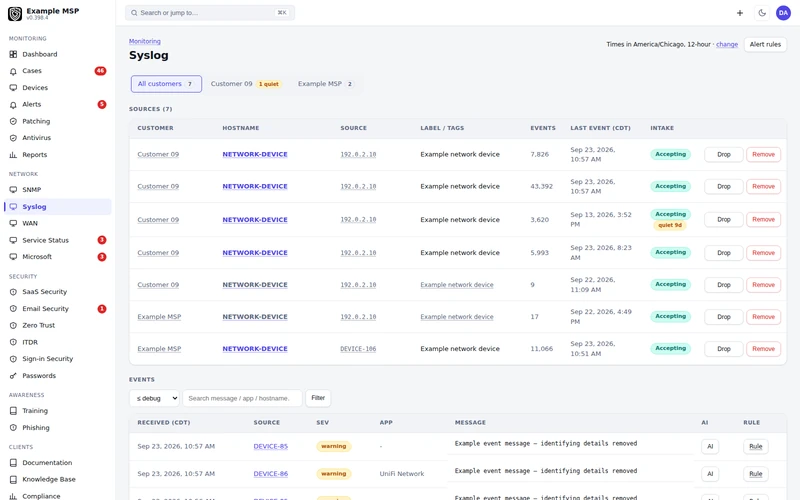Click the Sign-in Security icon
The width and height of the screenshot is (800, 500).
pyautogui.click(x=13, y=359)
